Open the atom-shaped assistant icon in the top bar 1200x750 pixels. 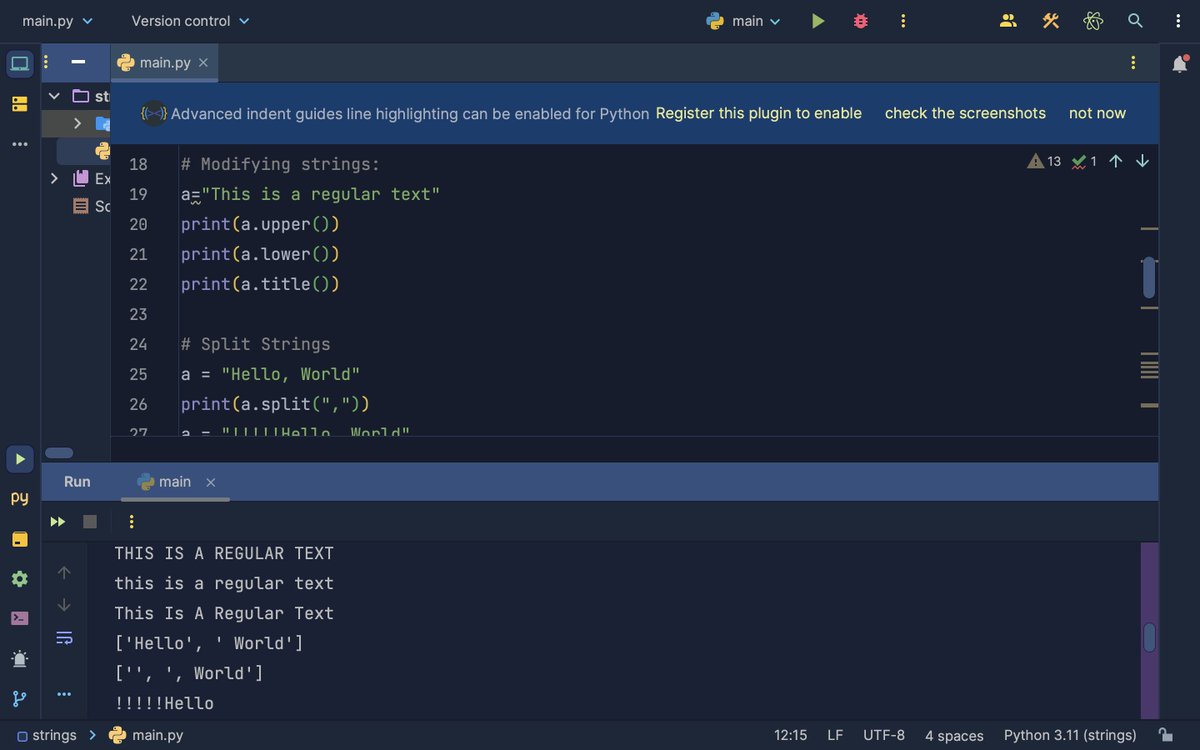coord(1093,21)
